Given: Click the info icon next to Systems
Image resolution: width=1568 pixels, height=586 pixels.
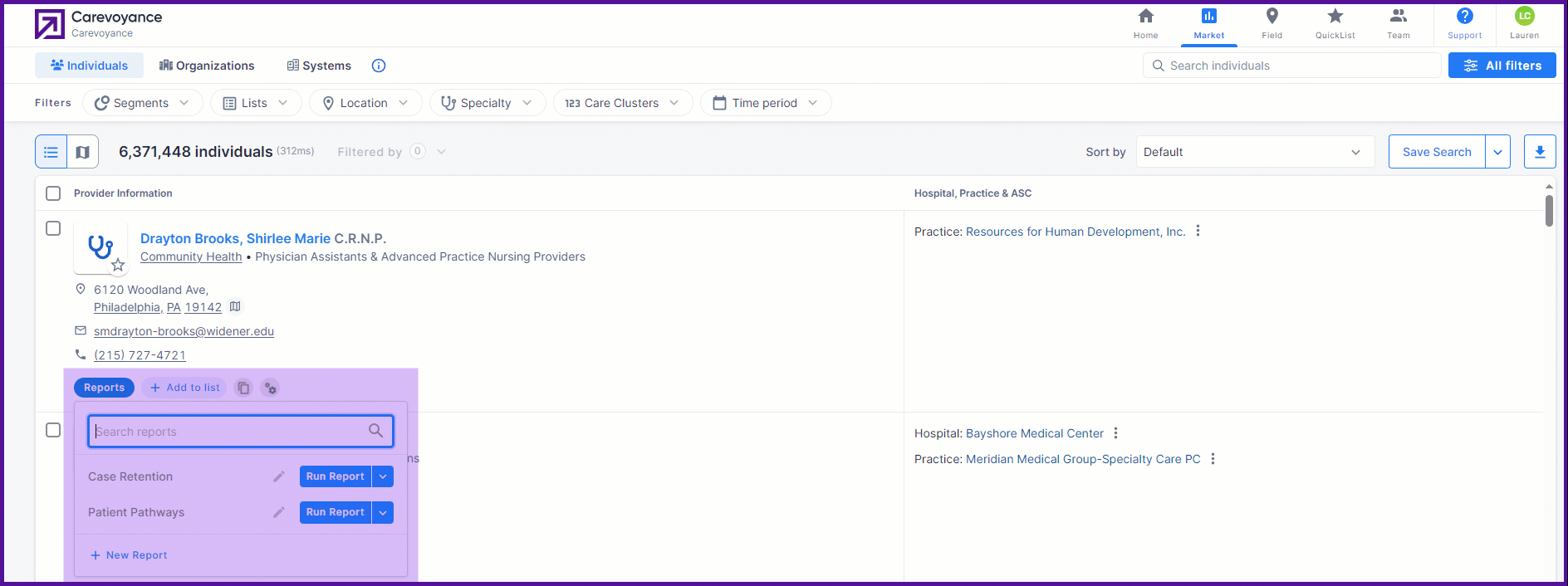Looking at the screenshot, I should (x=379, y=66).
